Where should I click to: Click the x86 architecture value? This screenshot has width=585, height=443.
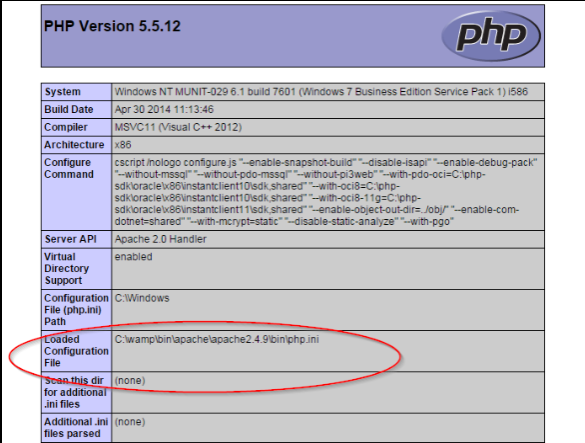[123, 145]
